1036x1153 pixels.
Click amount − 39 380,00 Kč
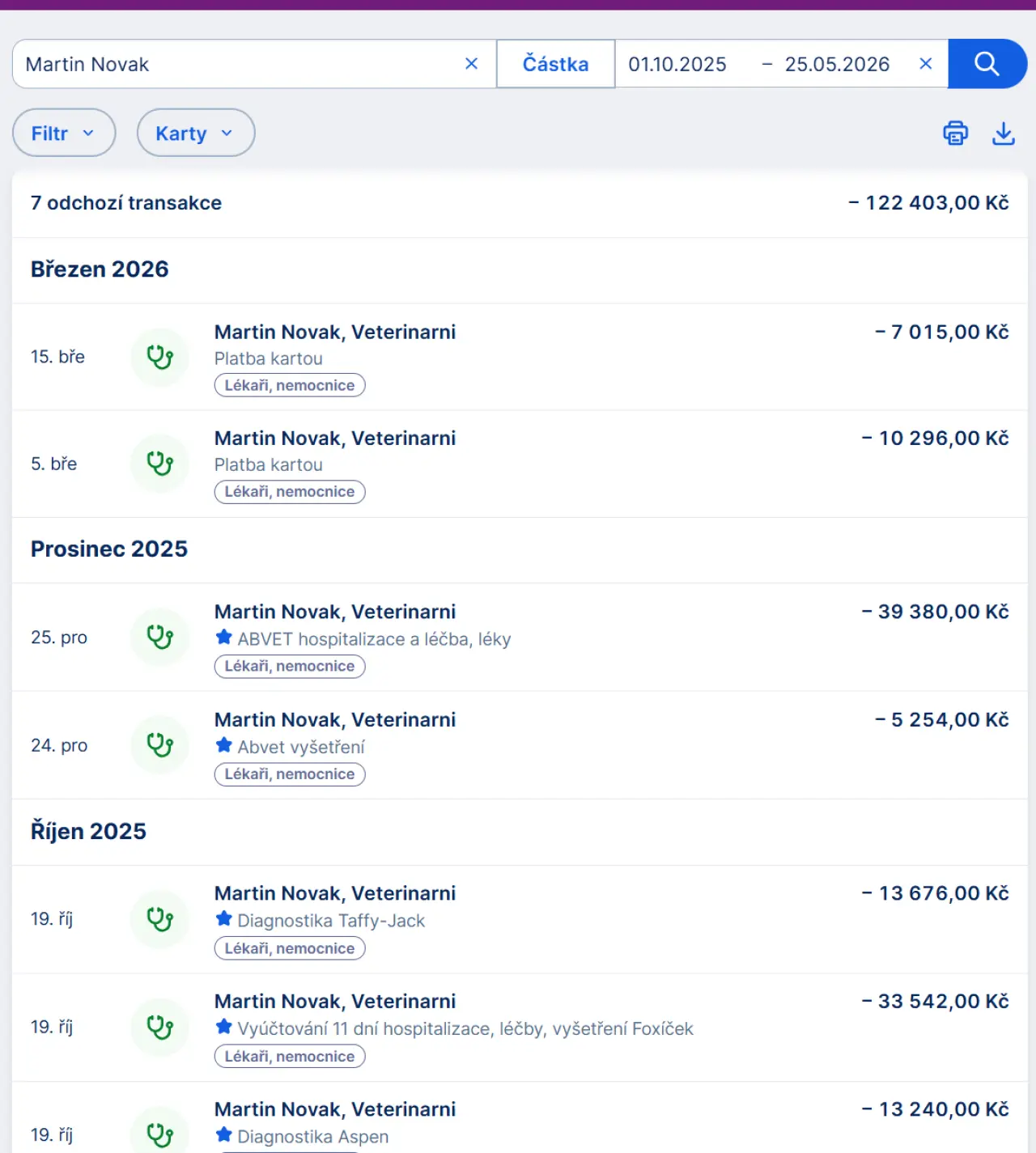point(935,612)
